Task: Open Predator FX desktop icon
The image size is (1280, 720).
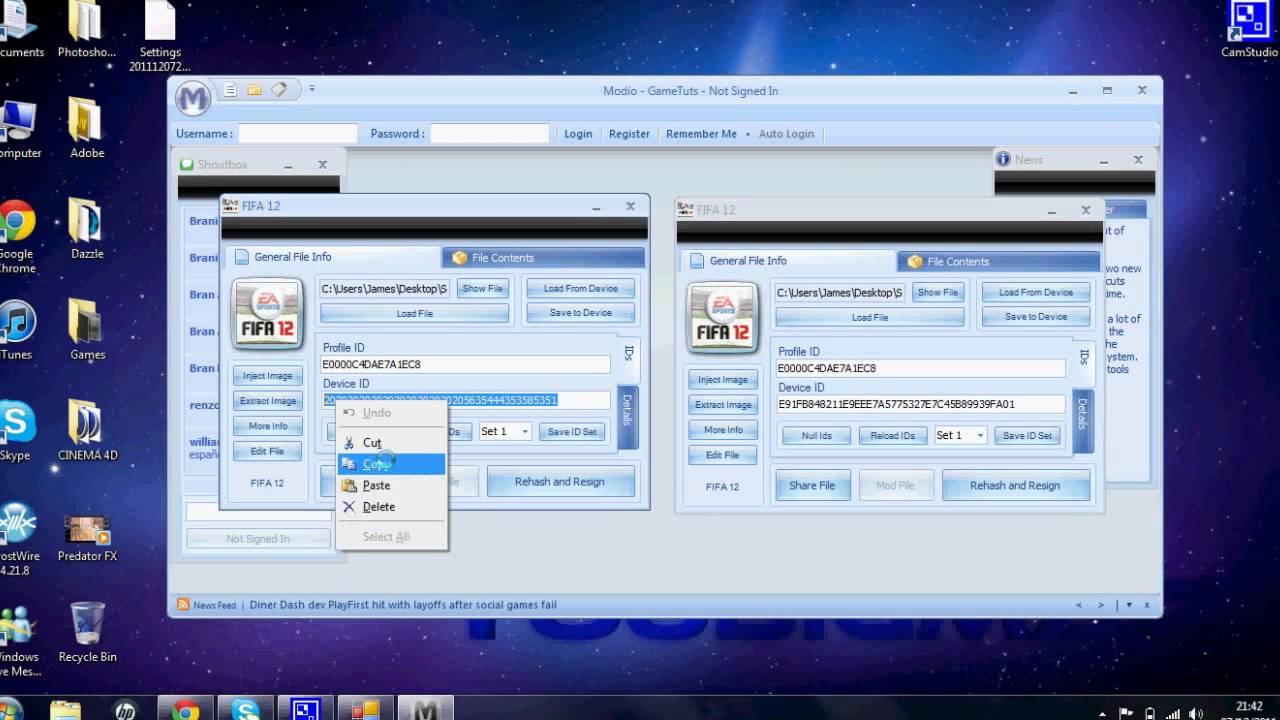Action: pos(87,535)
